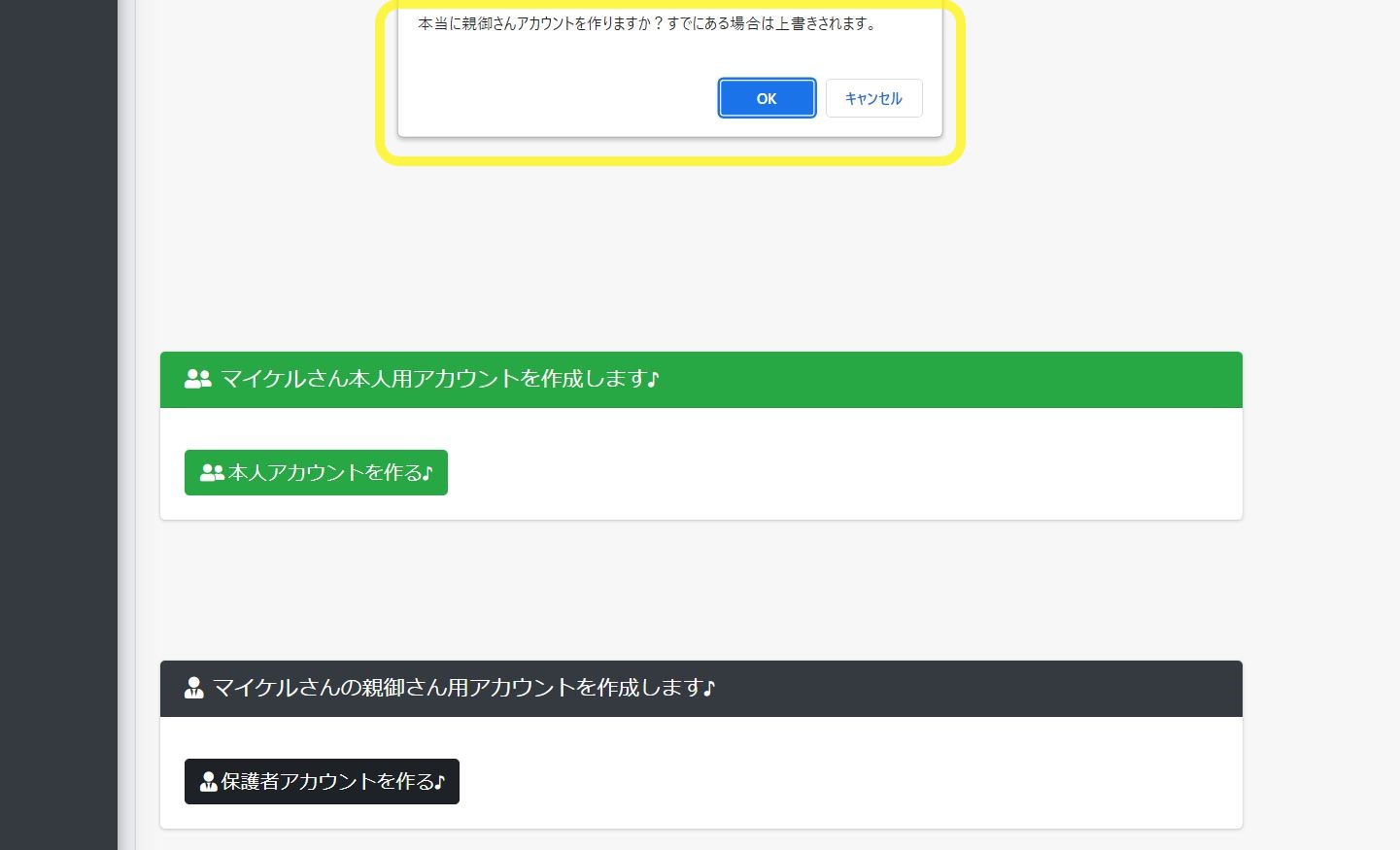
Task: Click the people icon inside 本人アカウントを作る button
Action: click(x=211, y=472)
